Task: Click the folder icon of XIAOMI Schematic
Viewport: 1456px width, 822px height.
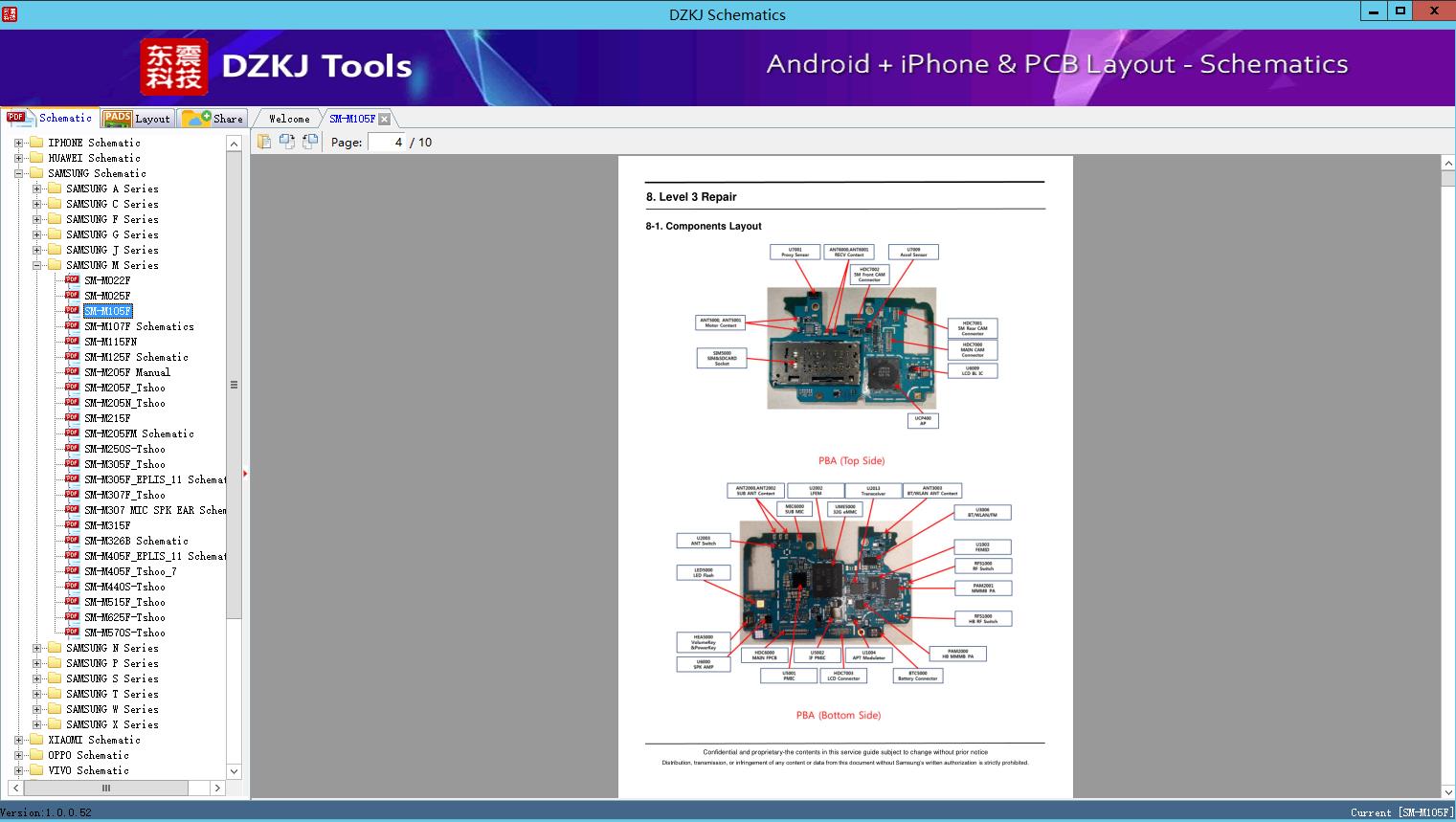Action: pyautogui.click(x=36, y=740)
